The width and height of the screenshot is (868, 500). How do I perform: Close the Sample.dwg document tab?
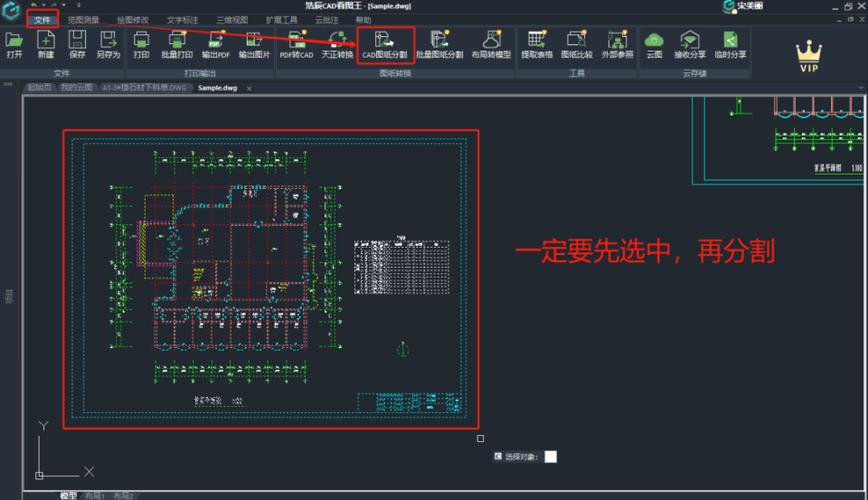(x=249, y=88)
